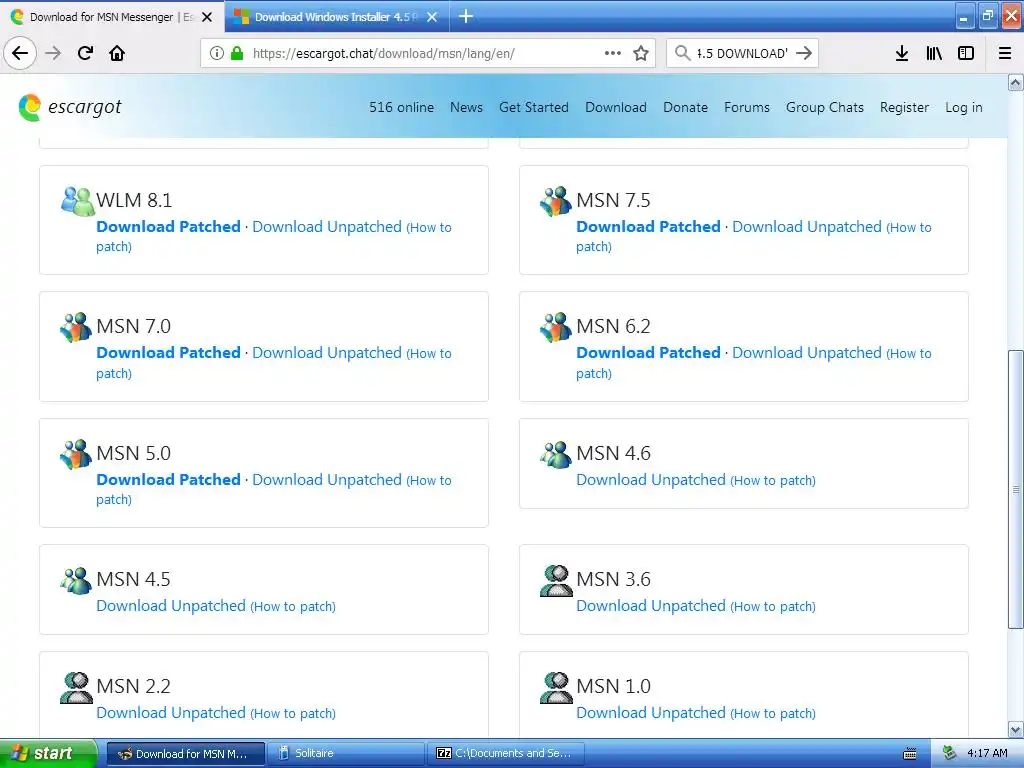Switch to Download Windows Installer 4.5 tab
This screenshot has width=1024, height=768.
[x=336, y=17]
